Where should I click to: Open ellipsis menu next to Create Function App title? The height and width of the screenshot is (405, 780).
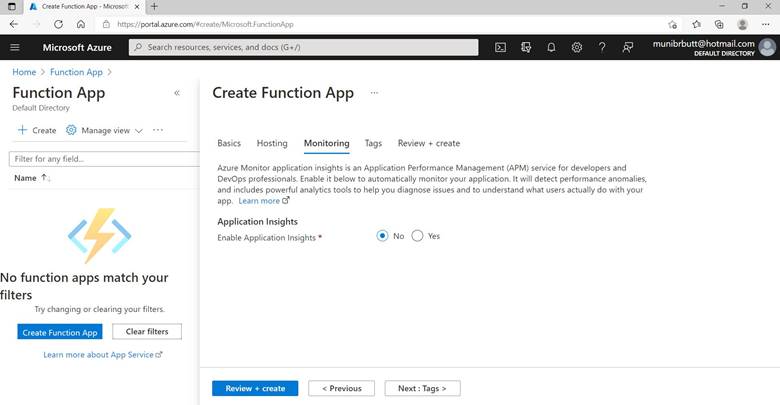point(374,93)
